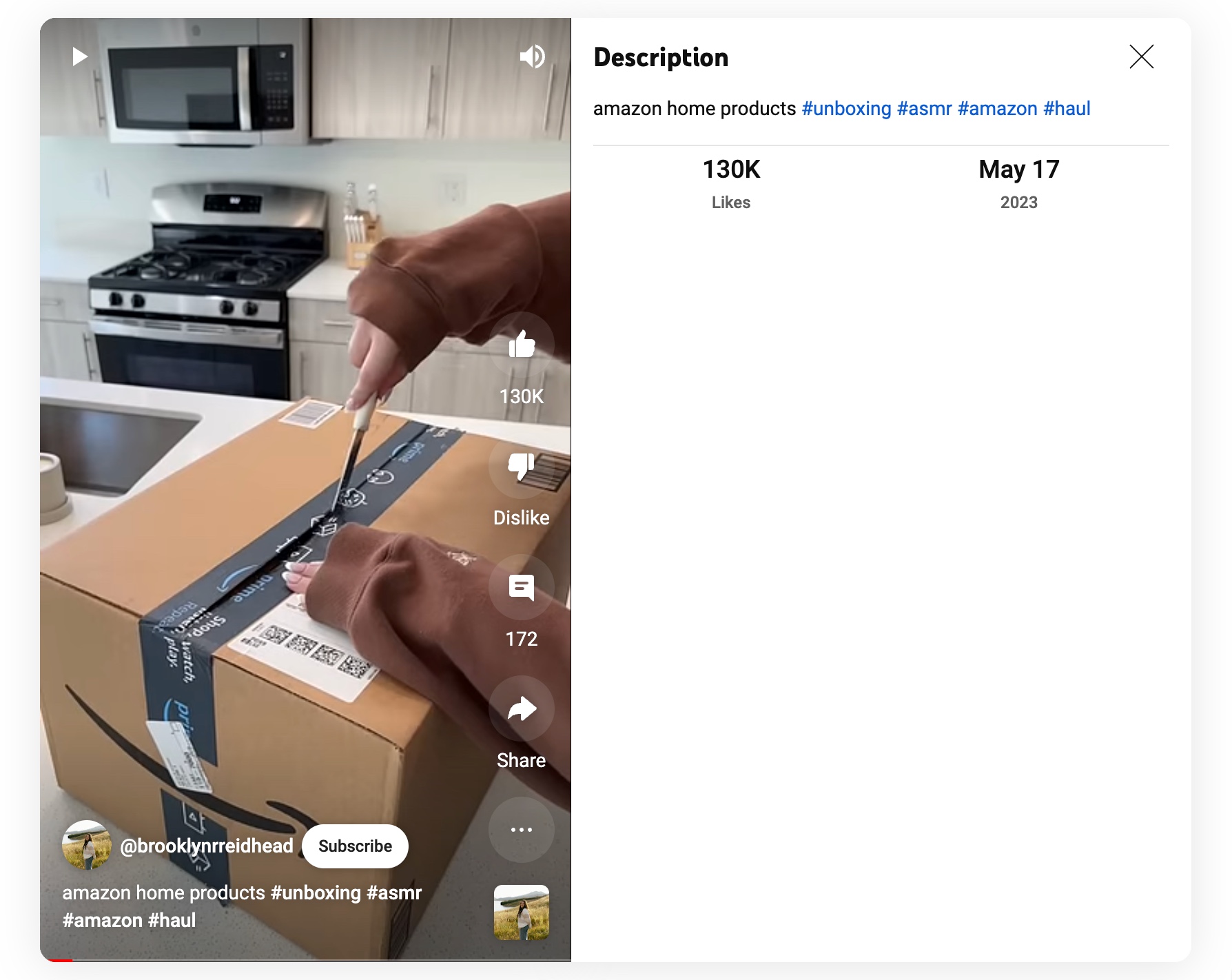
Task: Open the three-dot more options menu
Action: 522,830
